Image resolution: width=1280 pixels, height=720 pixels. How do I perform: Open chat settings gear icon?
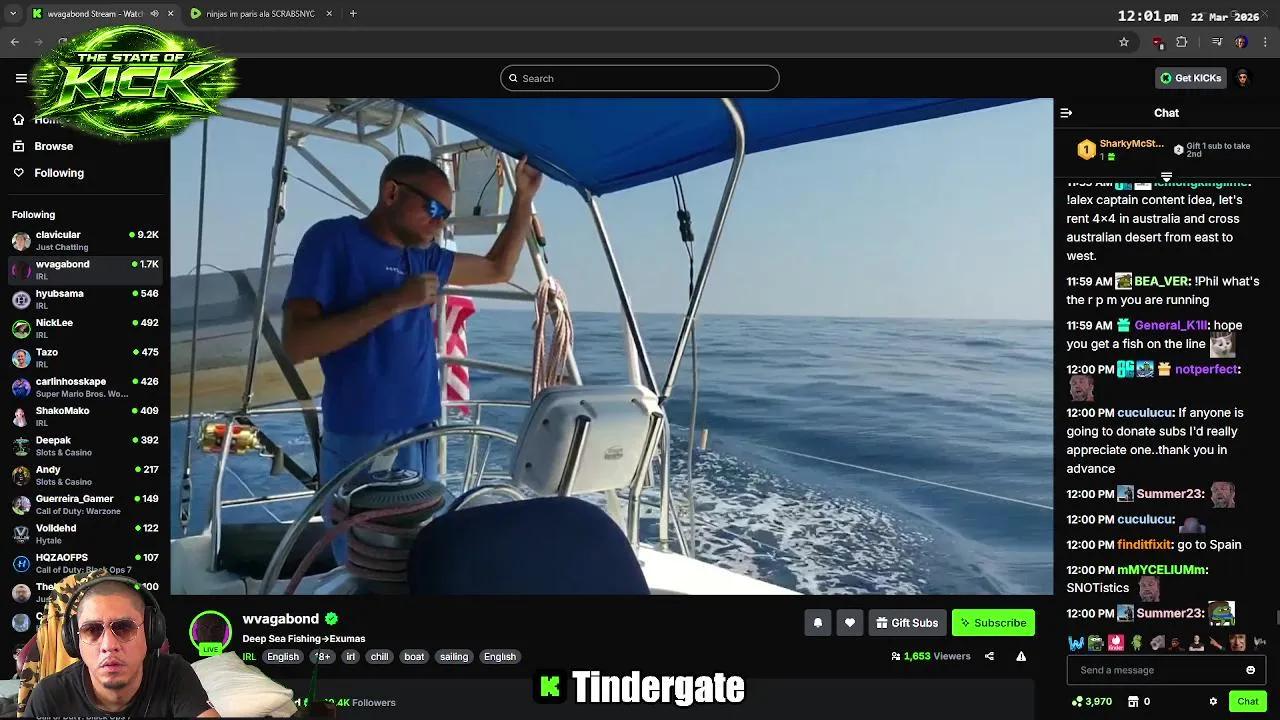pyautogui.click(x=1213, y=701)
